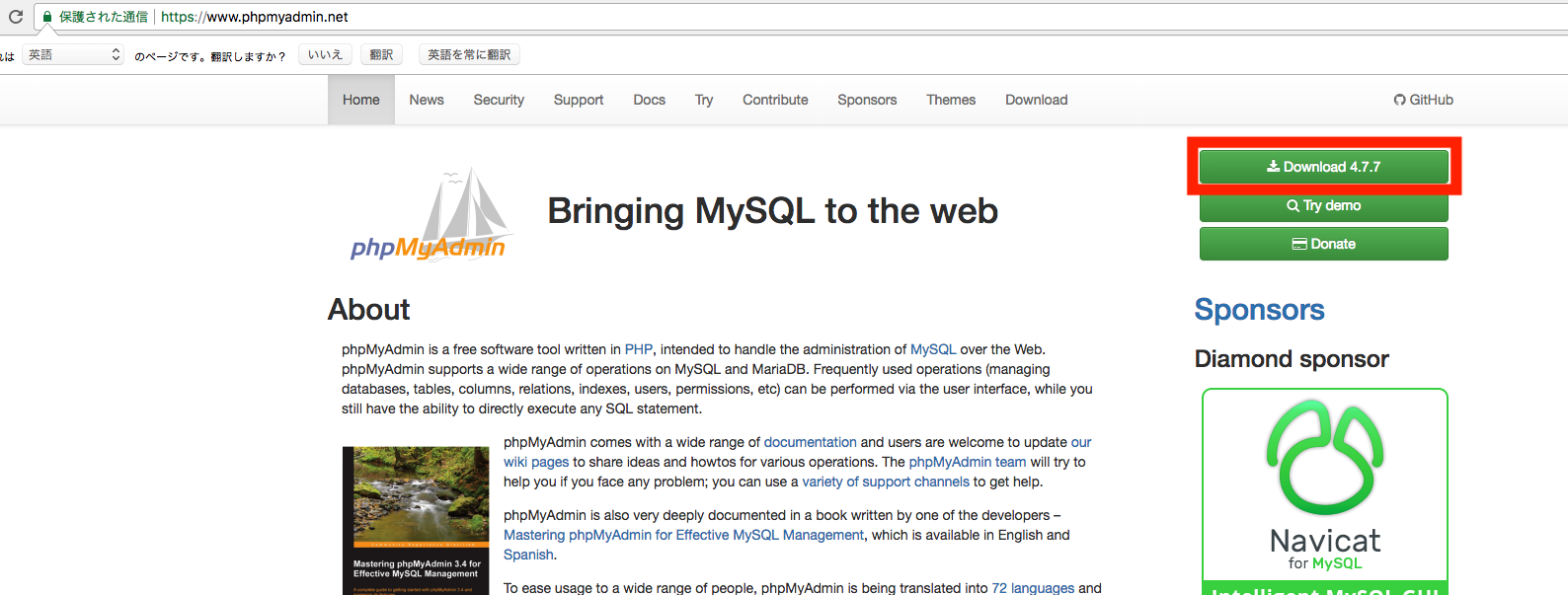Click the green padlock secure icon
Image resolution: width=1568 pixels, height=595 pixels.
tap(47, 17)
